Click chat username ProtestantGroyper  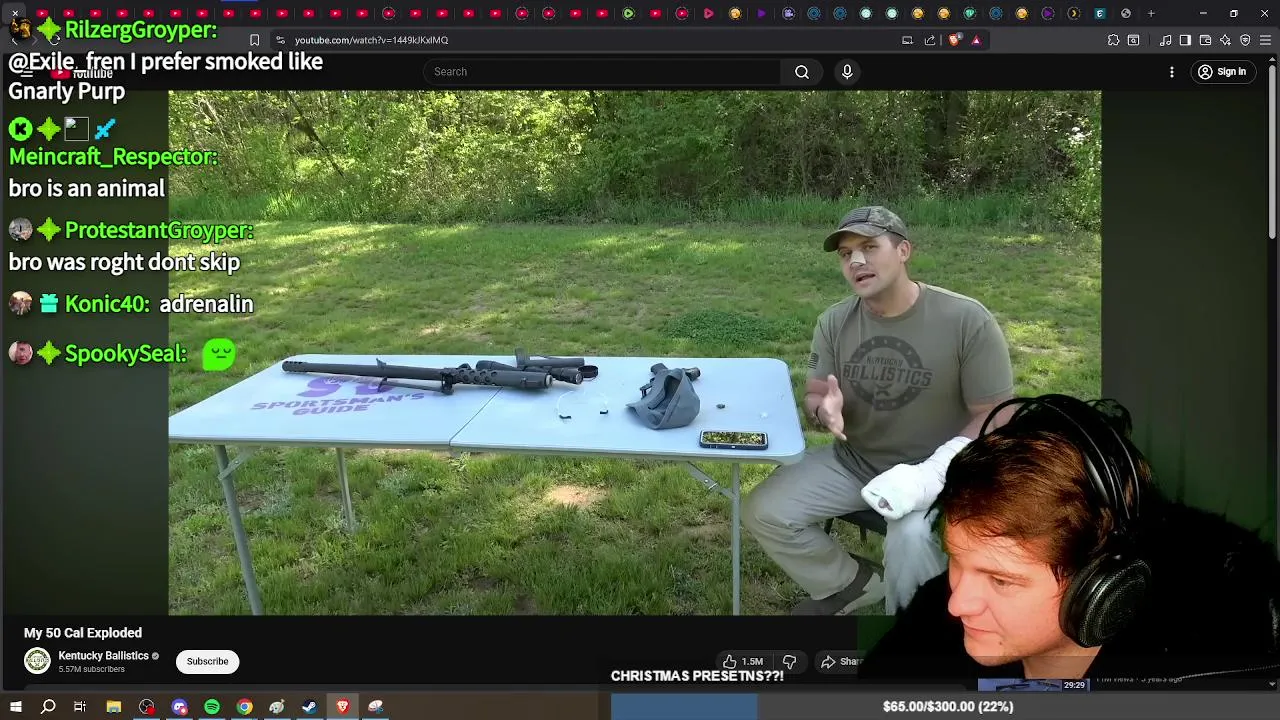click(x=159, y=231)
